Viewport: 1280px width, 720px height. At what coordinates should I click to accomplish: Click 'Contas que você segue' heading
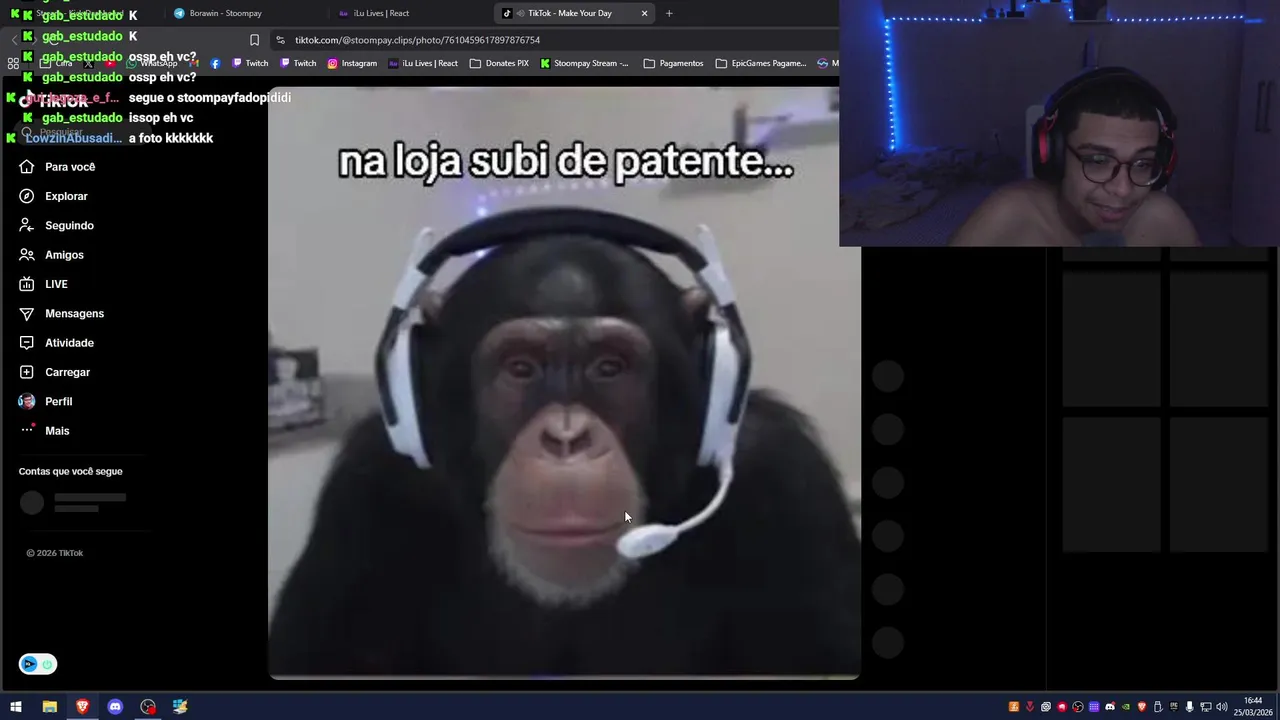click(70, 471)
